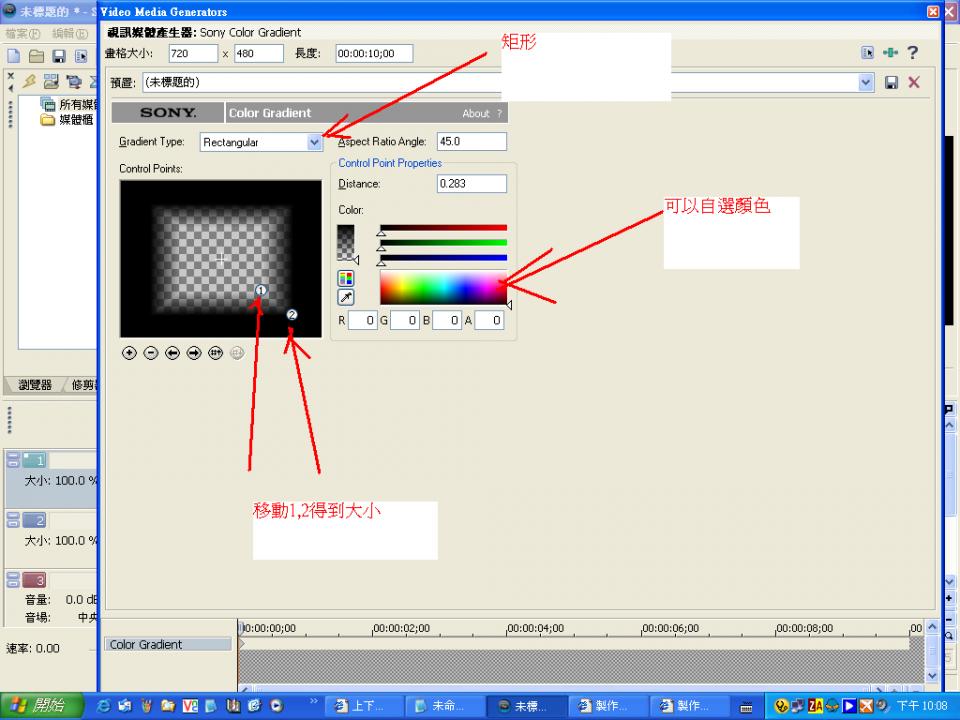This screenshot has width=960, height=720.
Task: Click the Color Gradient keyframe track label
Action: 167,644
